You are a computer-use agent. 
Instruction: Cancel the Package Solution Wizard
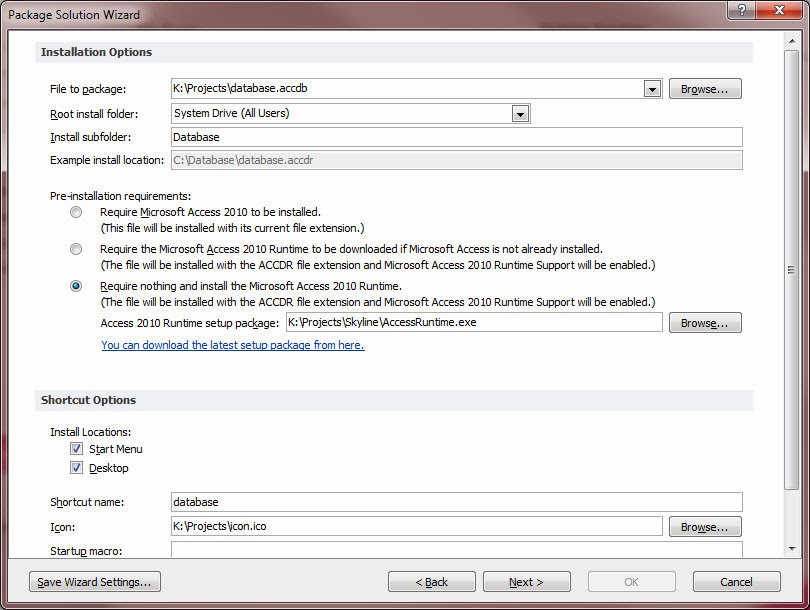pyautogui.click(x=736, y=581)
